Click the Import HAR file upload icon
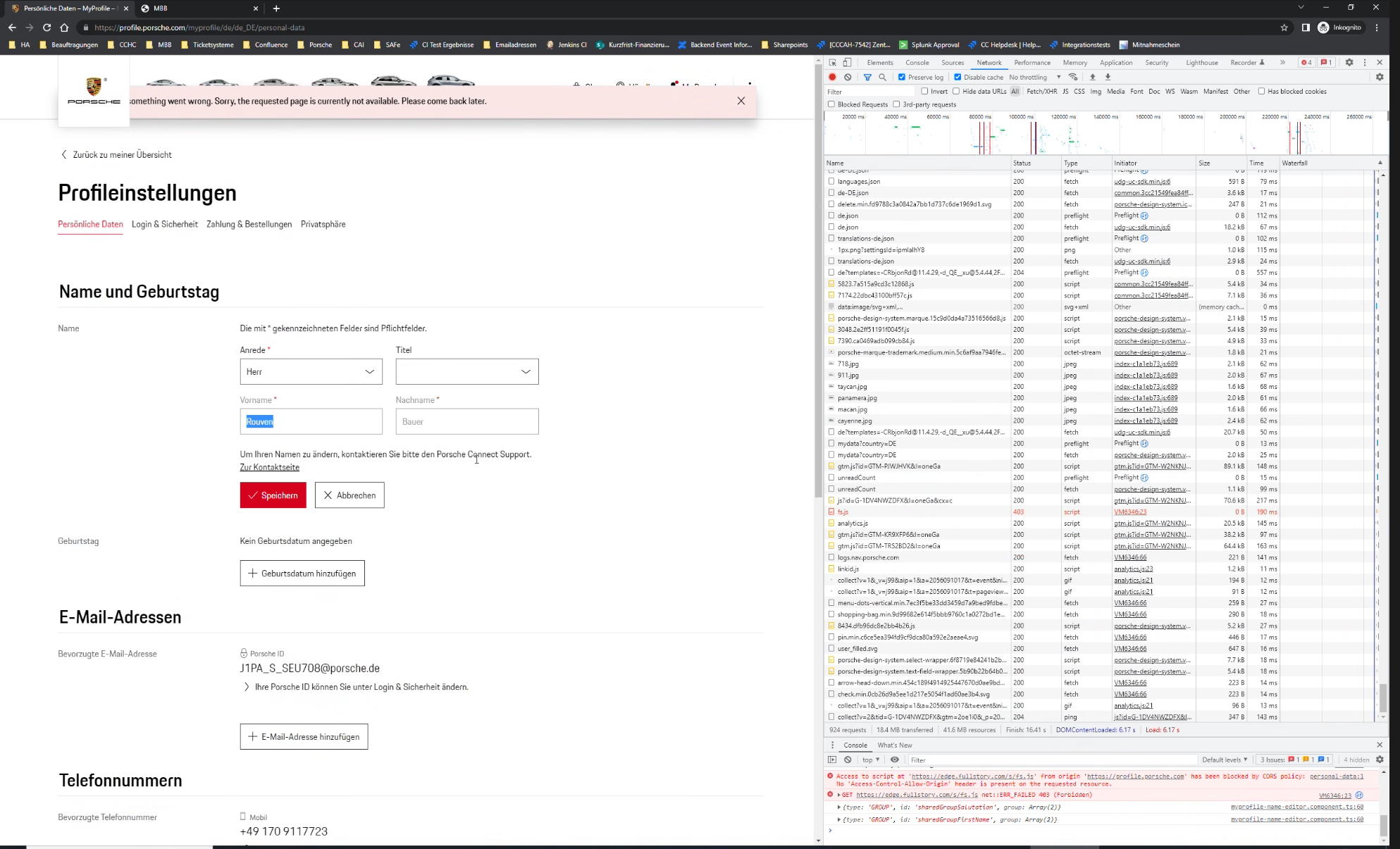Viewport: 1400px width, 849px height. (x=1093, y=77)
